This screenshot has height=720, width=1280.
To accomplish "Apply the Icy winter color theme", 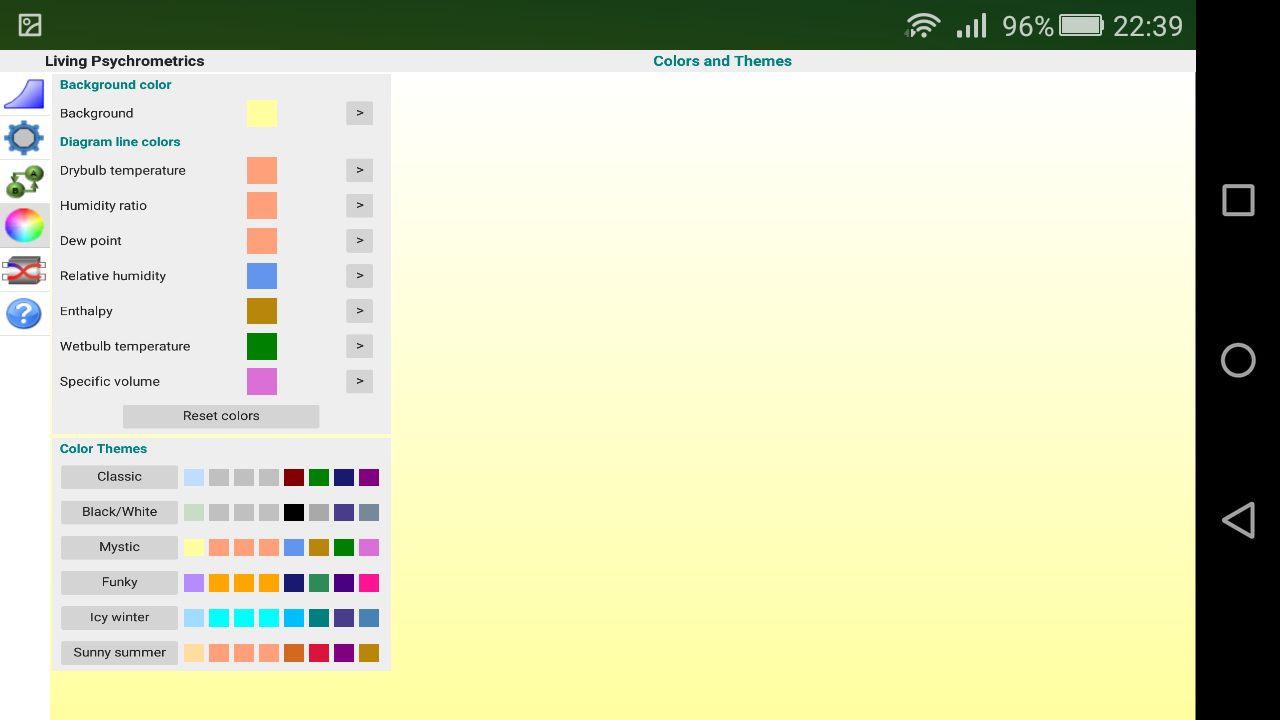I will tap(119, 617).
